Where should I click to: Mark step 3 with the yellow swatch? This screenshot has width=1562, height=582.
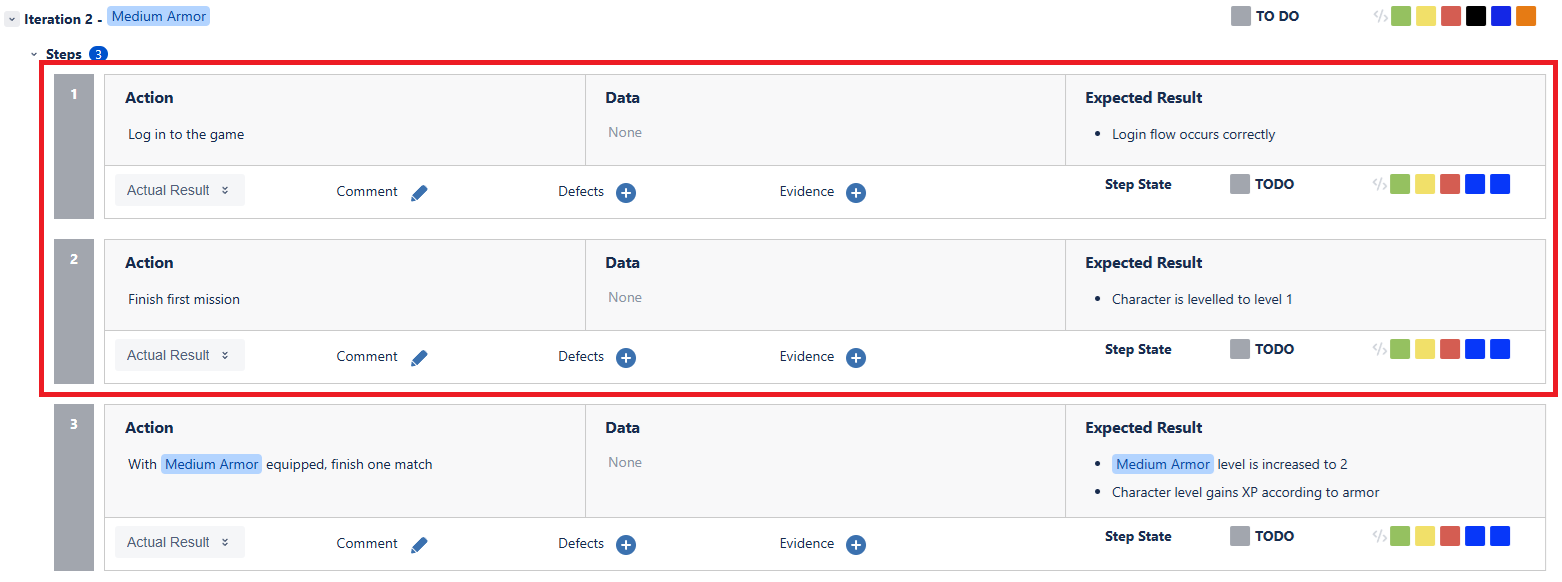pos(1425,536)
